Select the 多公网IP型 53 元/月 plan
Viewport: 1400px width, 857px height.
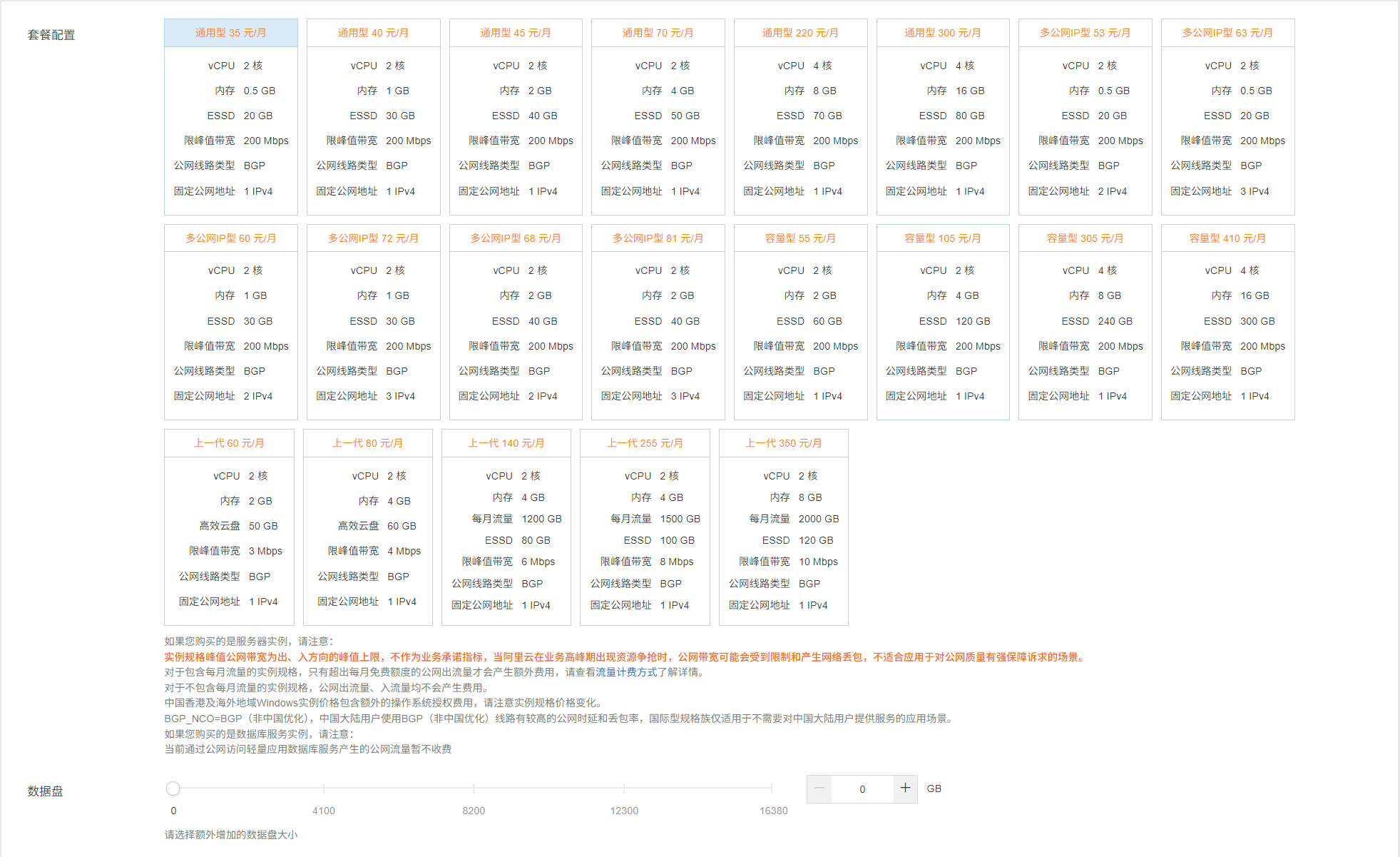point(1085,33)
